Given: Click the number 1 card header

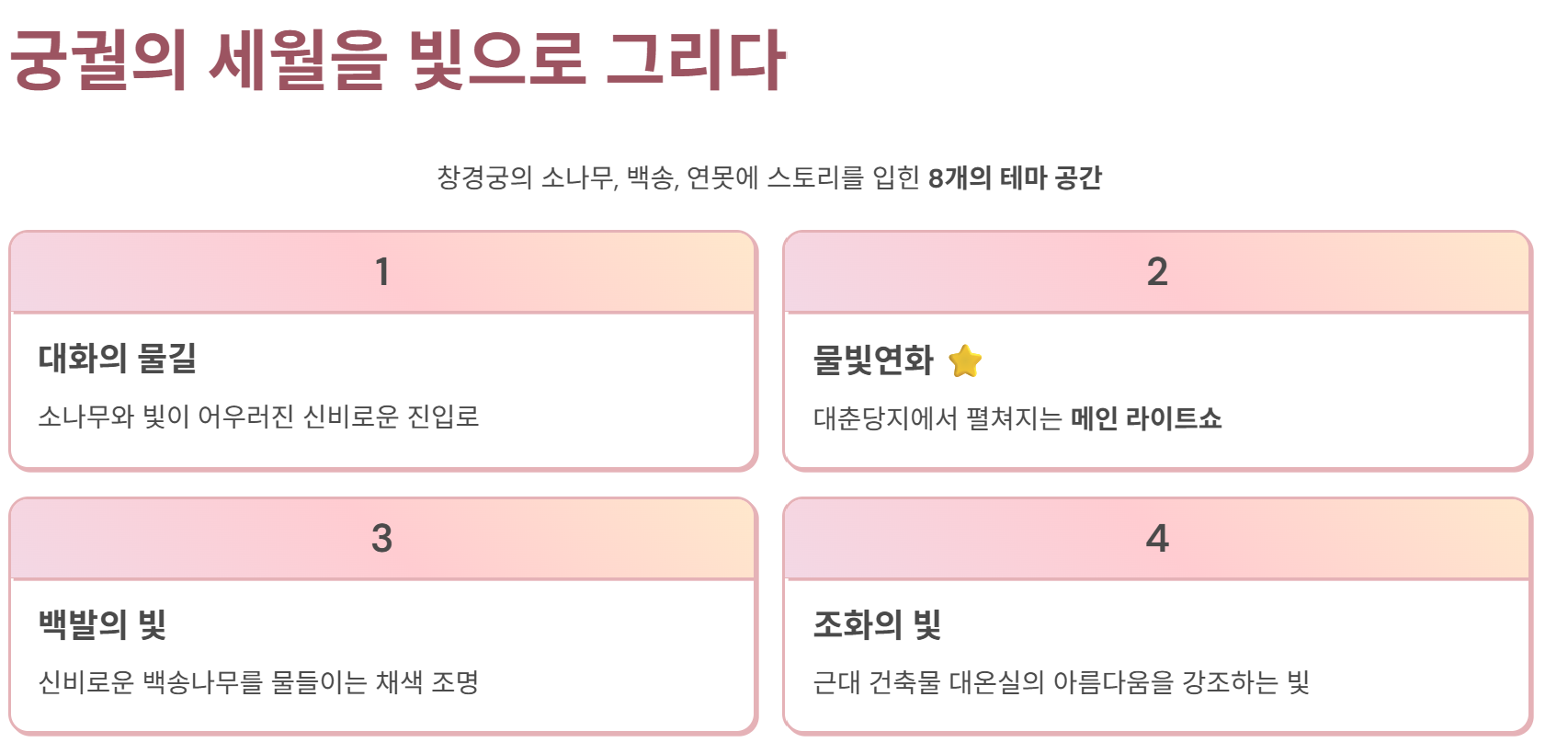Looking at the screenshot, I should click(382, 272).
